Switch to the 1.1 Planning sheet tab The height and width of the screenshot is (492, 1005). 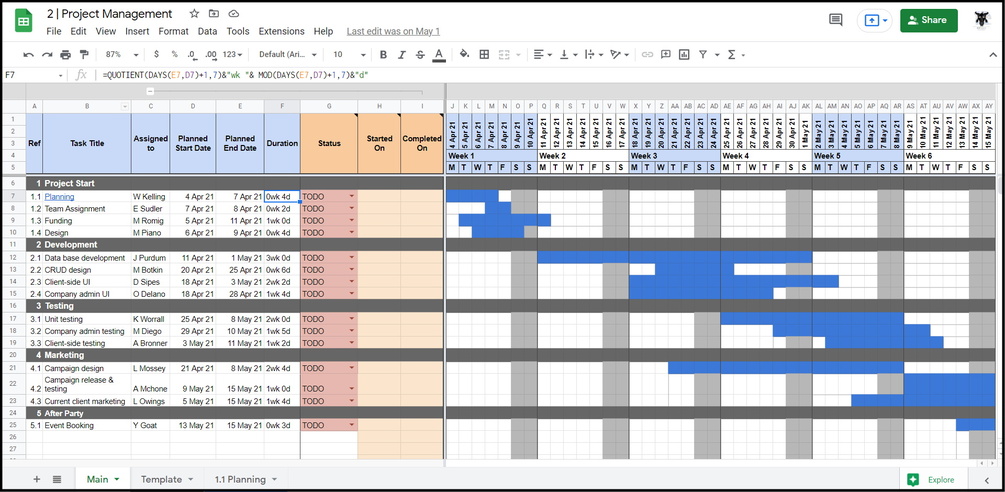pyautogui.click(x=245, y=479)
